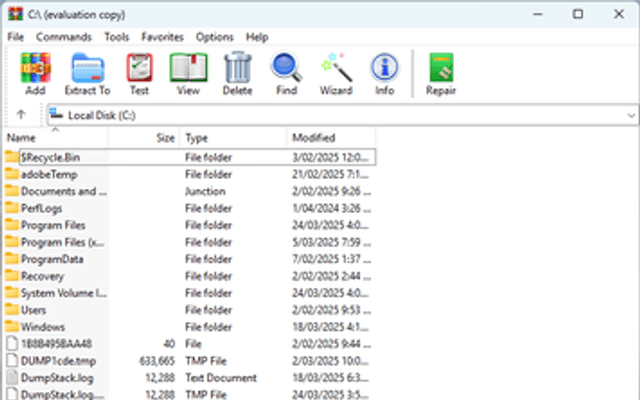Maximize the WinRAR window
Screen dimensions: 640x400
tap(578, 14)
